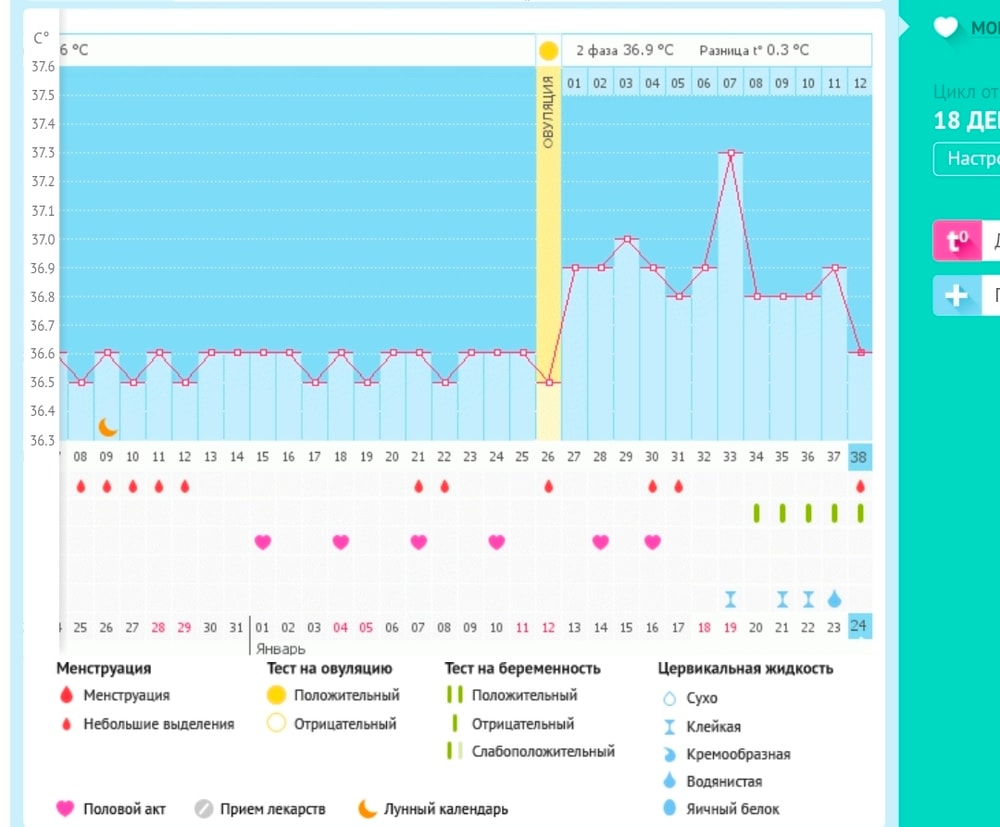Select the pink heart marker on day 15
The image size is (1000, 827).
[263, 542]
